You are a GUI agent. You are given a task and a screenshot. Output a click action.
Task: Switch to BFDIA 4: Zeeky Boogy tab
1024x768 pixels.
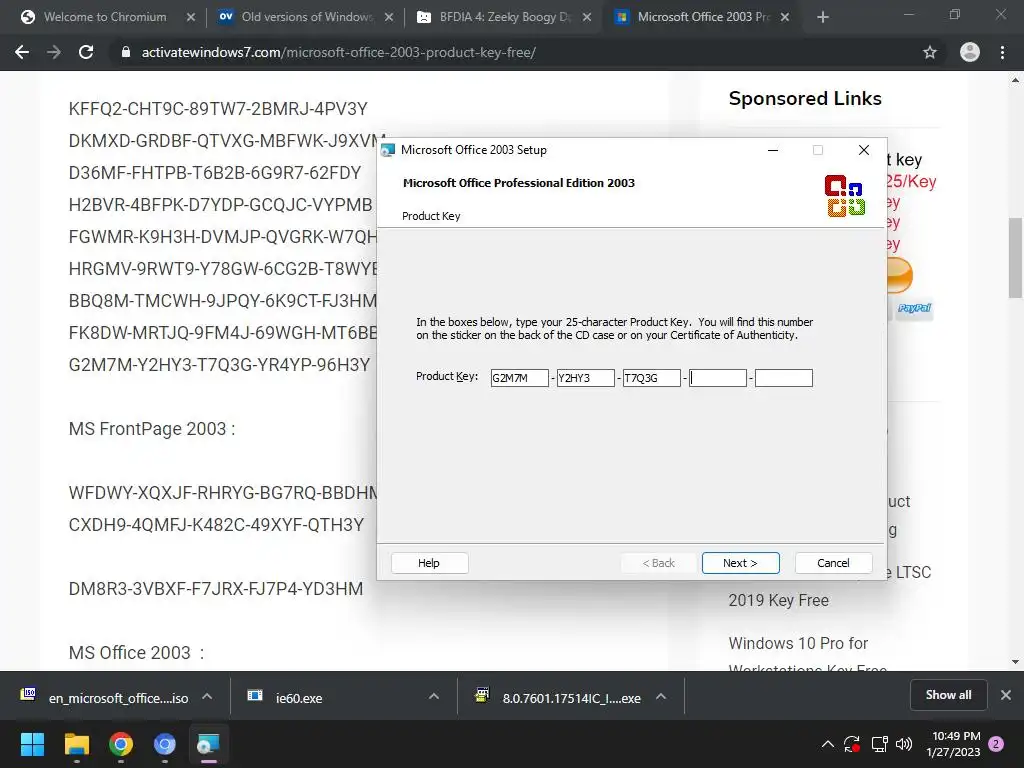pos(503,17)
